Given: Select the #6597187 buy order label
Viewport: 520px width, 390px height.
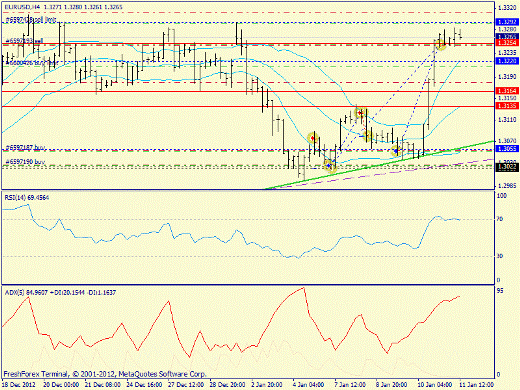Looking at the screenshot, I should (x=26, y=147).
